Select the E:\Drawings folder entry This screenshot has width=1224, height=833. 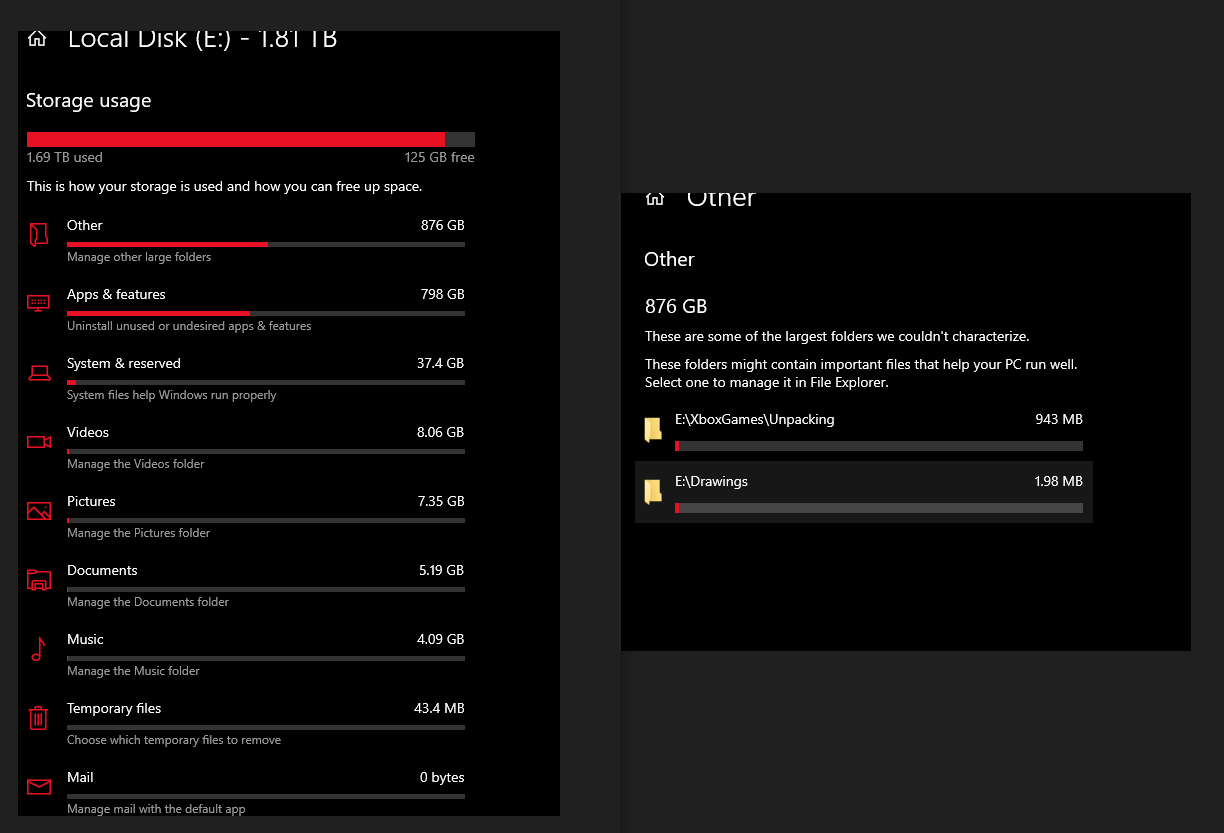tap(864, 492)
